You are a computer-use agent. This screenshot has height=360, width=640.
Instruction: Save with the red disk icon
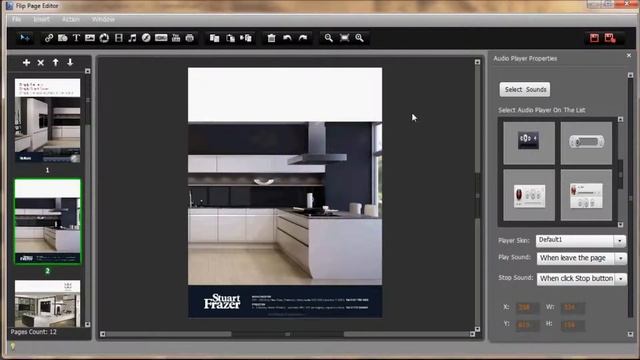[594, 38]
